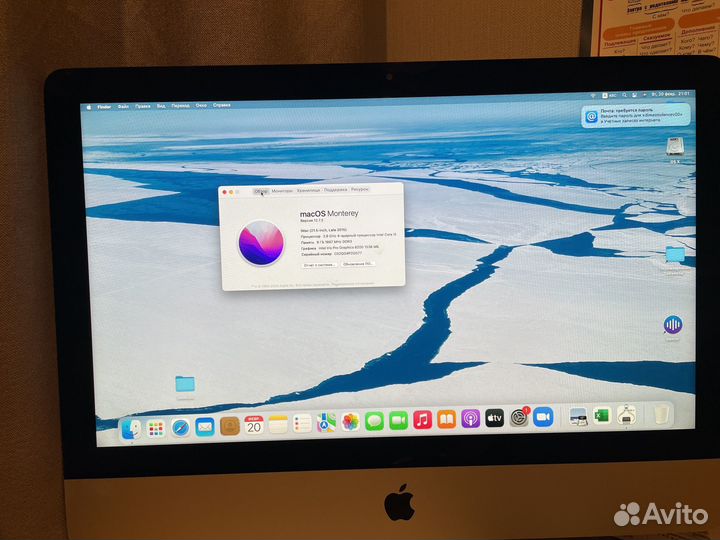Open the Правка menu

[143, 106]
